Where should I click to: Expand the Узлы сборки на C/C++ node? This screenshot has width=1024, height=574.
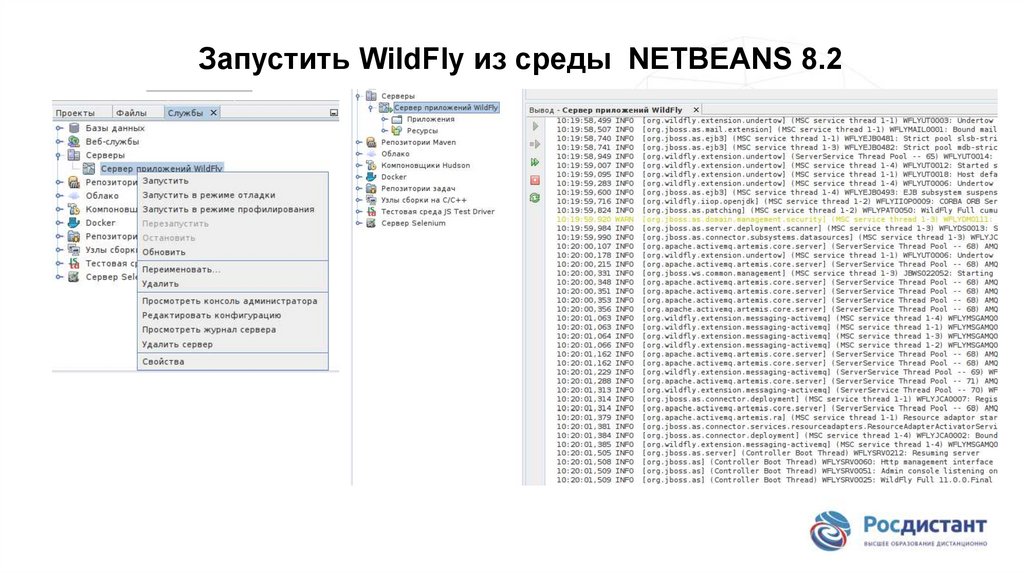(x=359, y=200)
